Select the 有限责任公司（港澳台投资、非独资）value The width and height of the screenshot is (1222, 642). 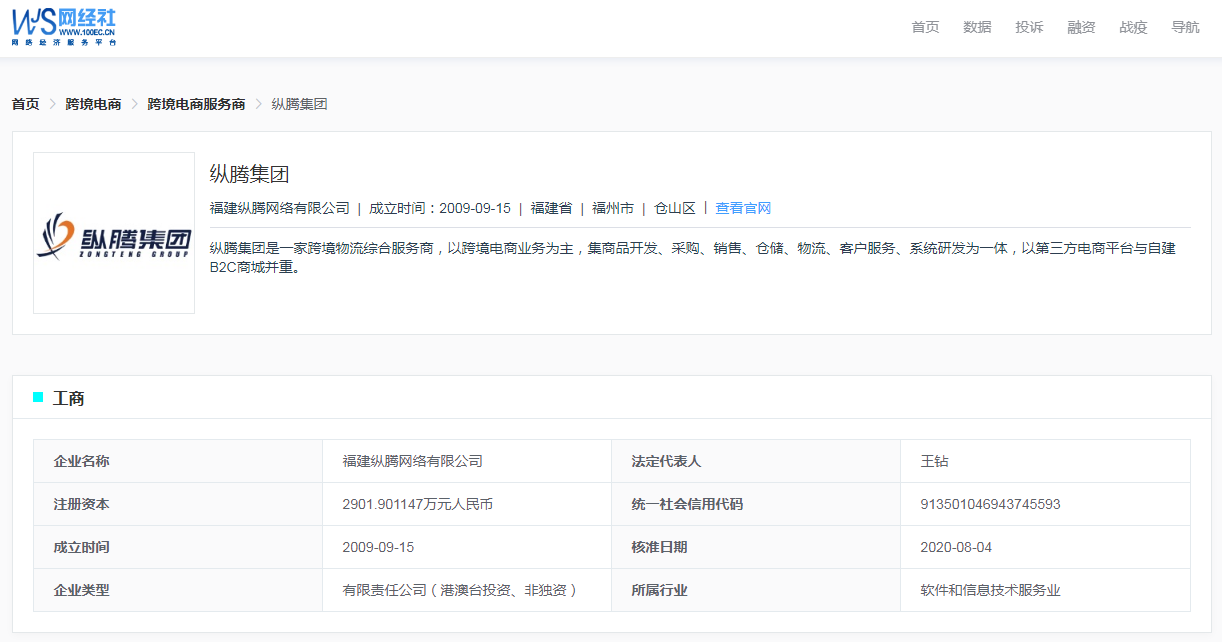click(461, 590)
